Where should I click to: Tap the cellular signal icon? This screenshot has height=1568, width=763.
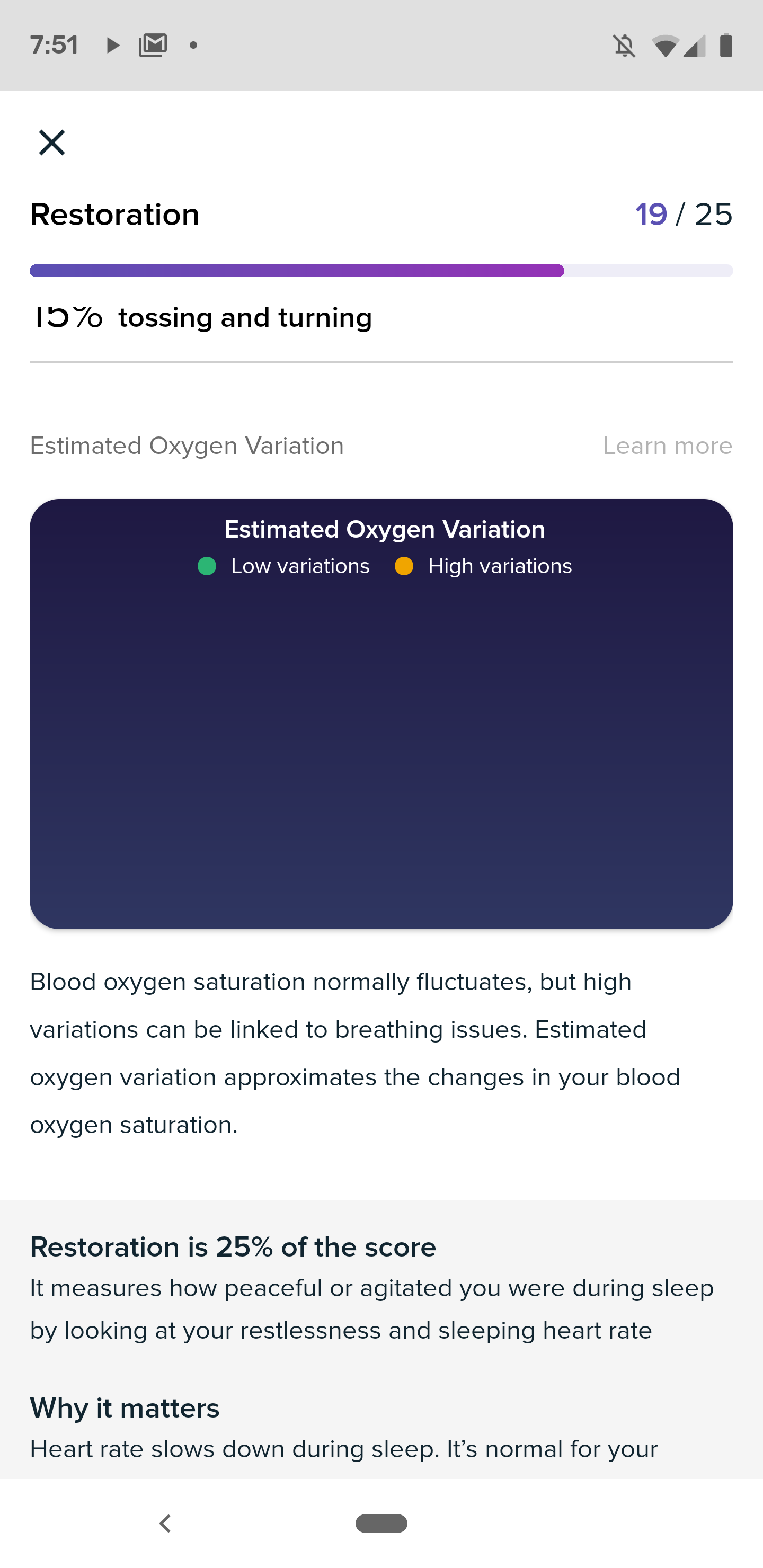tap(694, 45)
